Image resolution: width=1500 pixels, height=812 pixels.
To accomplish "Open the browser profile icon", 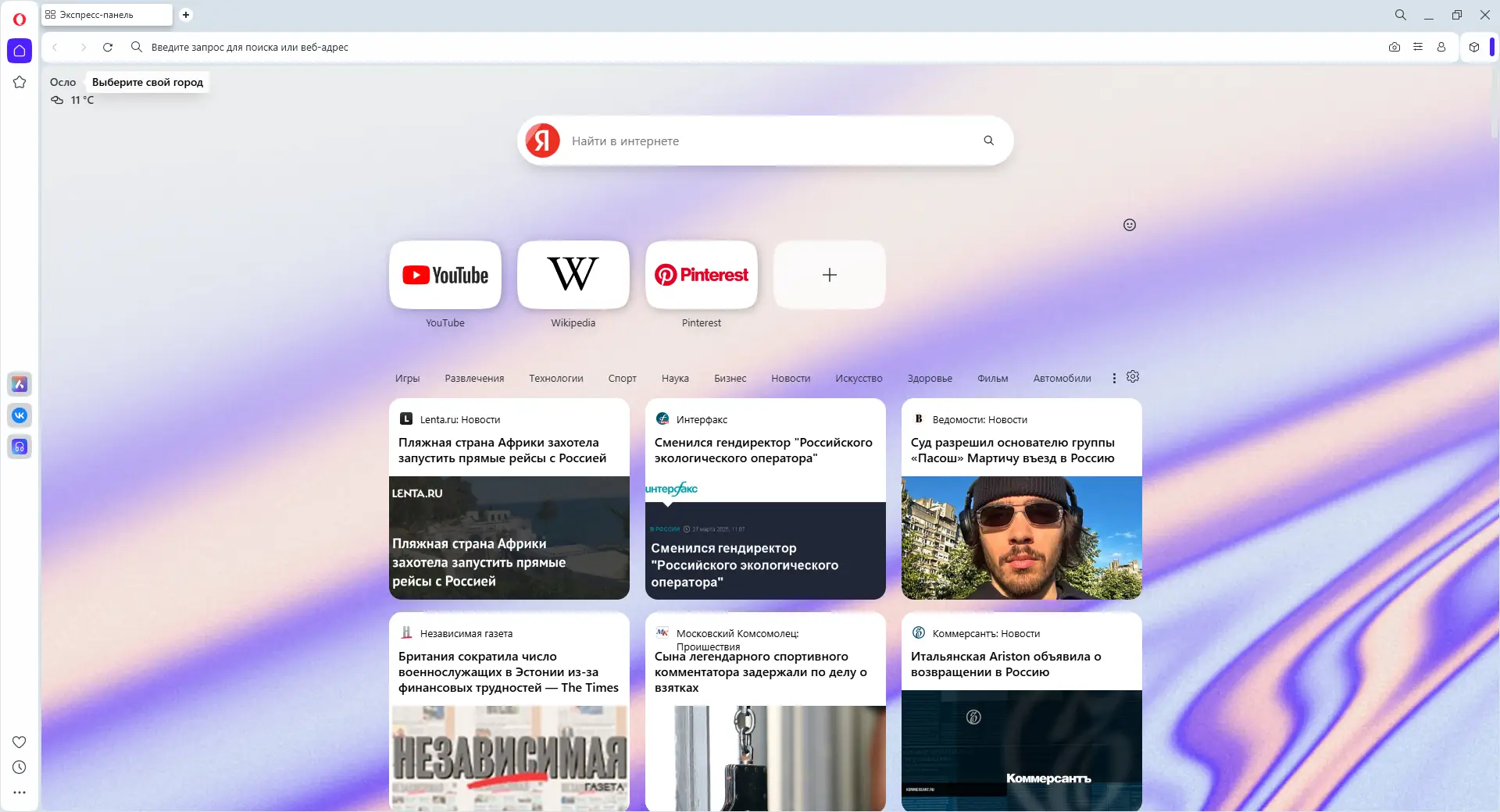I will click(1441, 47).
